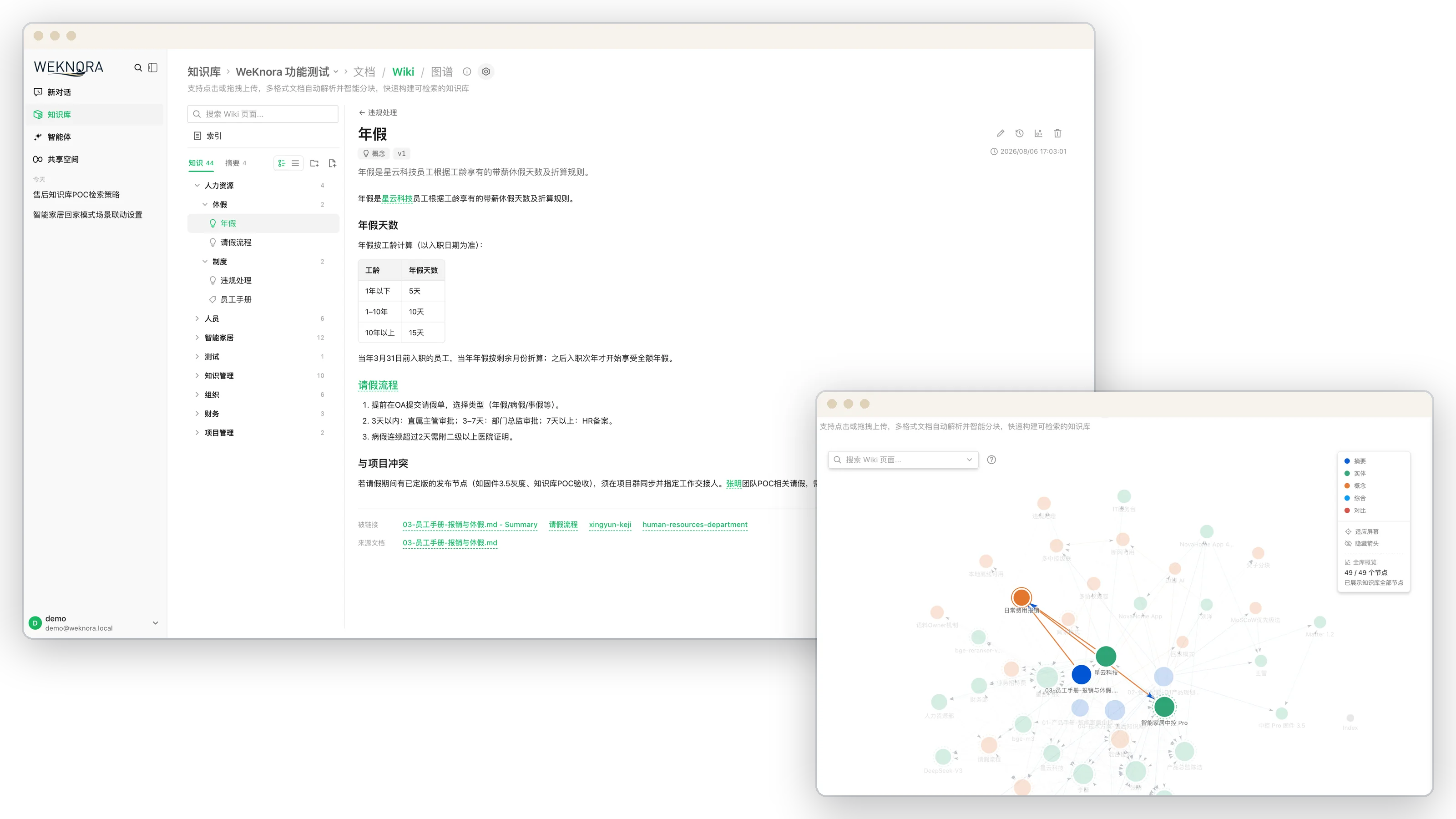Click 适应屏幕 in the graph legend panel

coord(1362,532)
